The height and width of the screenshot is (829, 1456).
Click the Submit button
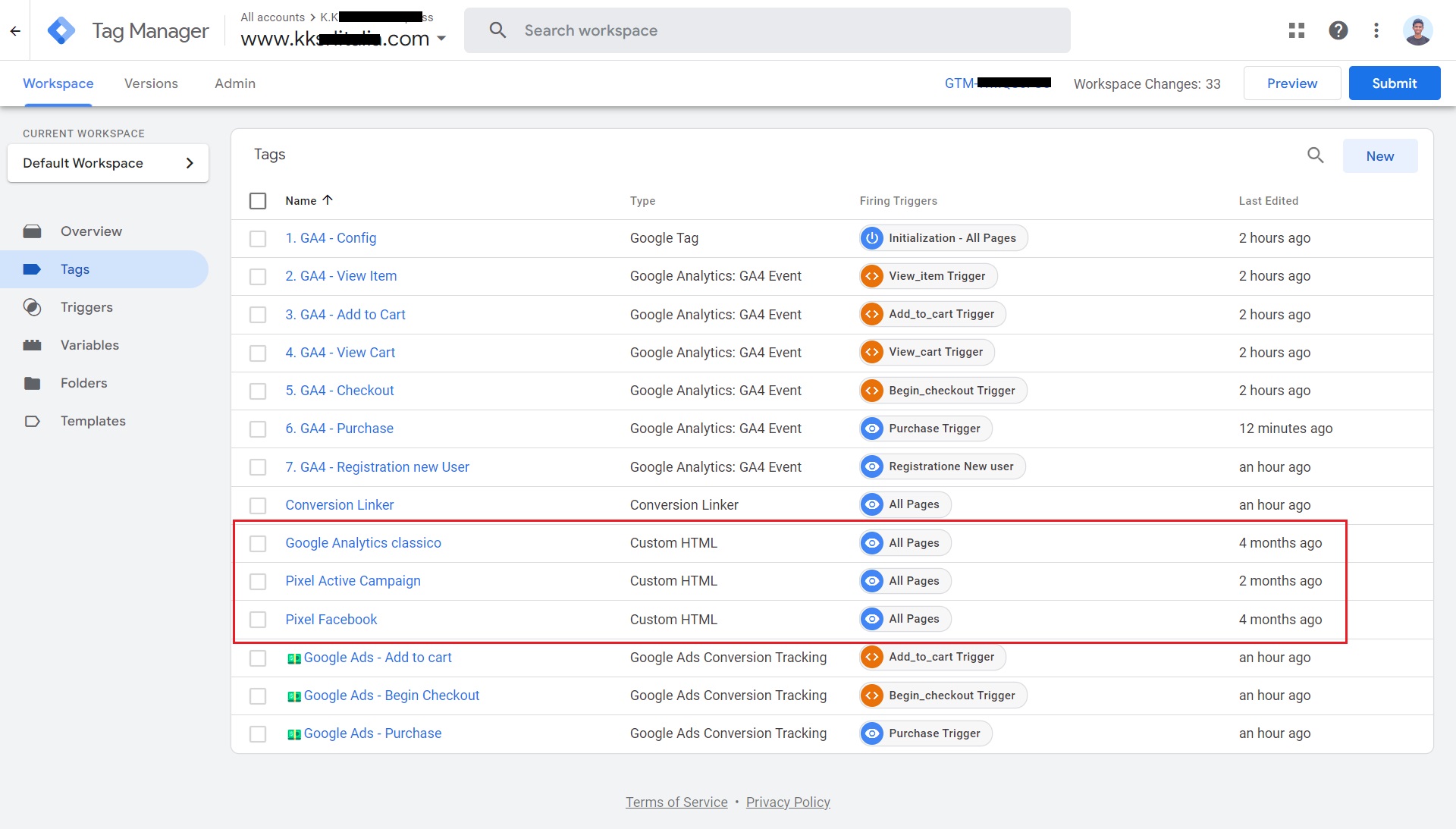[x=1395, y=83]
